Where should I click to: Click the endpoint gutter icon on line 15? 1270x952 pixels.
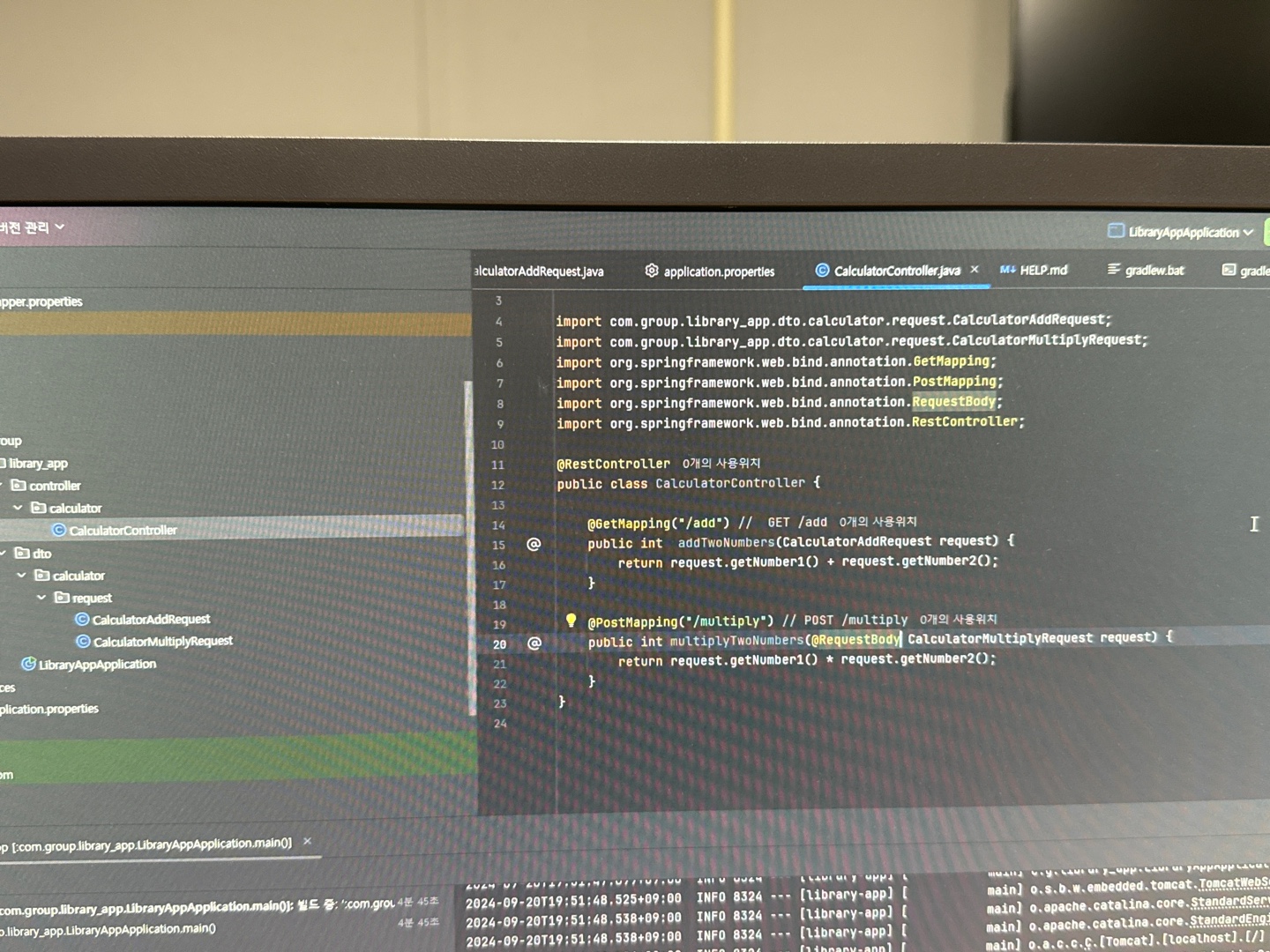click(x=534, y=544)
